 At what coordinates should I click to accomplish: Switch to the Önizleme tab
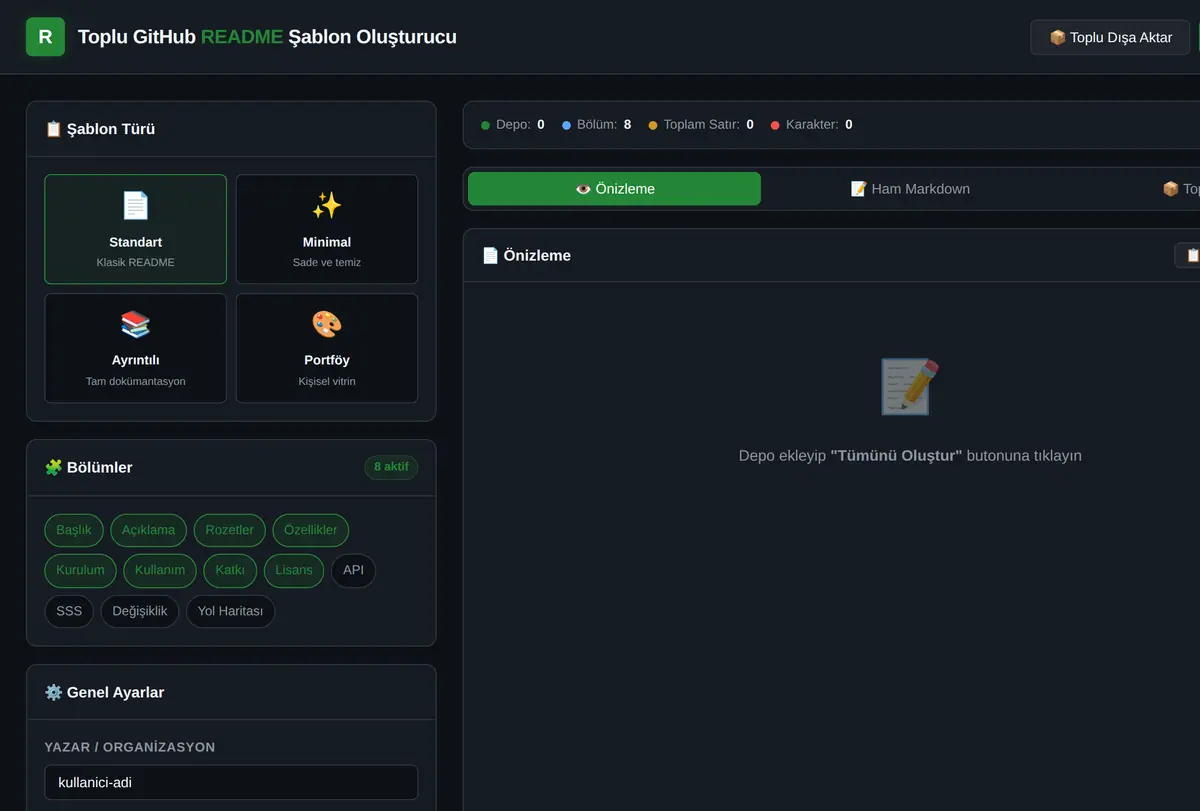coord(614,189)
